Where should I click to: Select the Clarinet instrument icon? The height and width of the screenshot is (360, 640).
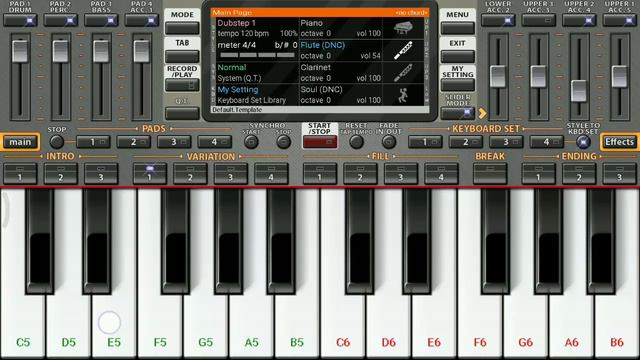point(403,73)
